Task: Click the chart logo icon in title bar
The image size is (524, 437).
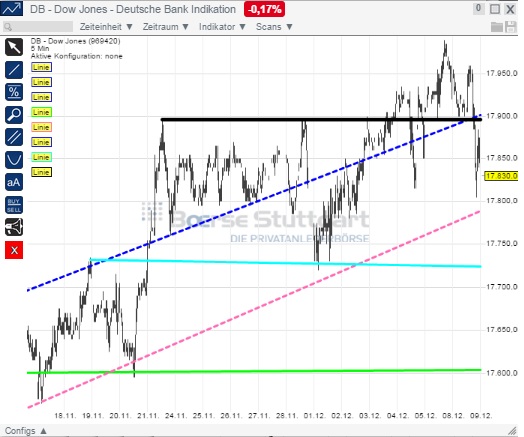Action: (11, 8)
